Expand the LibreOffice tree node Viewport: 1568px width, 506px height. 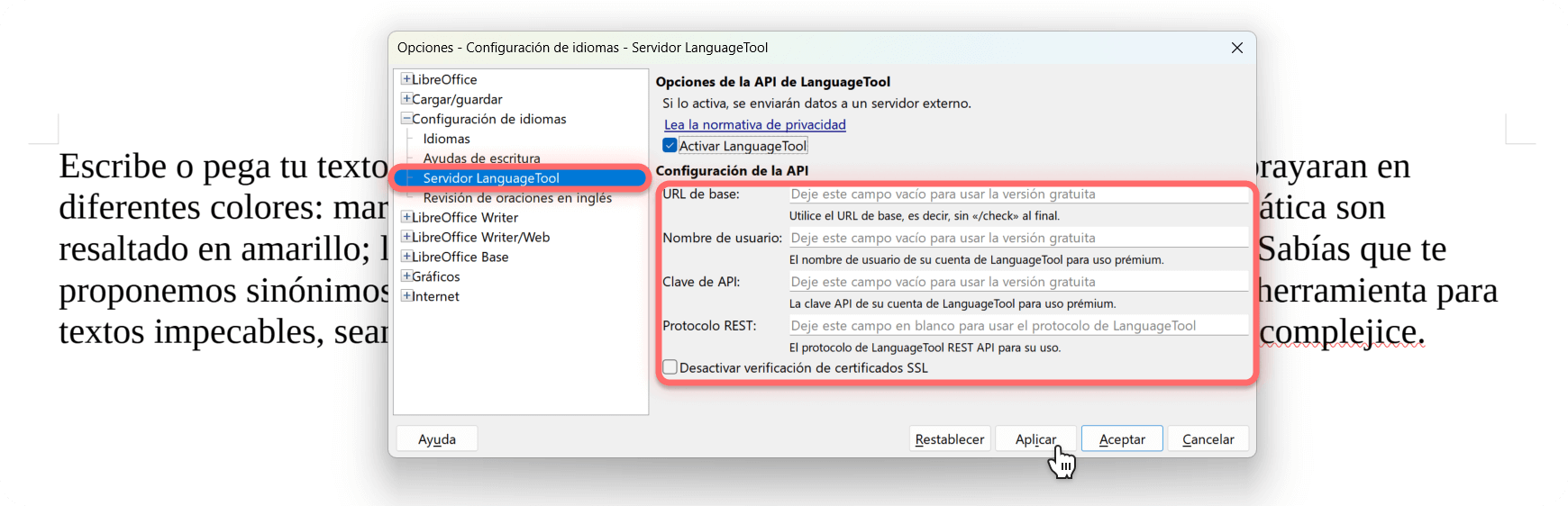[x=406, y=79]
